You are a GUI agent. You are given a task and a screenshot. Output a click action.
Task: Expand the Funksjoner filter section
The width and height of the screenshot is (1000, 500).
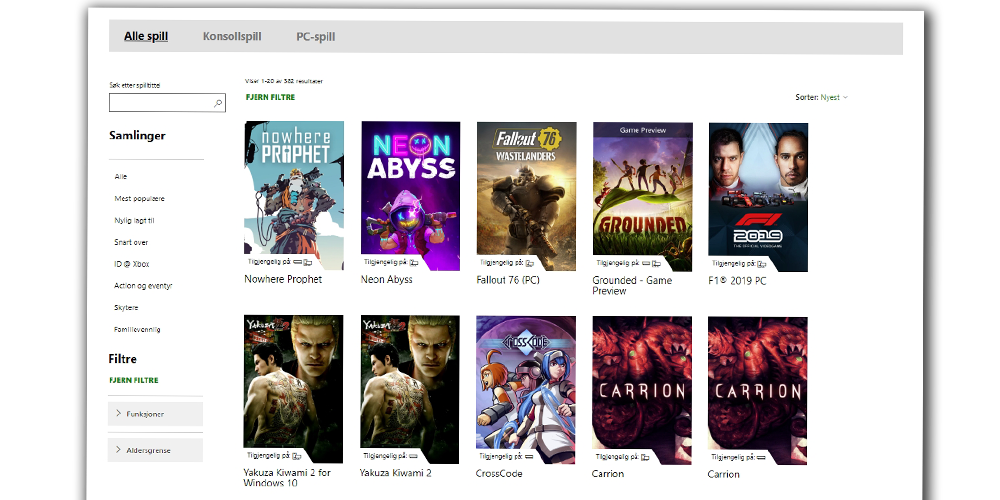coord(155,413)
